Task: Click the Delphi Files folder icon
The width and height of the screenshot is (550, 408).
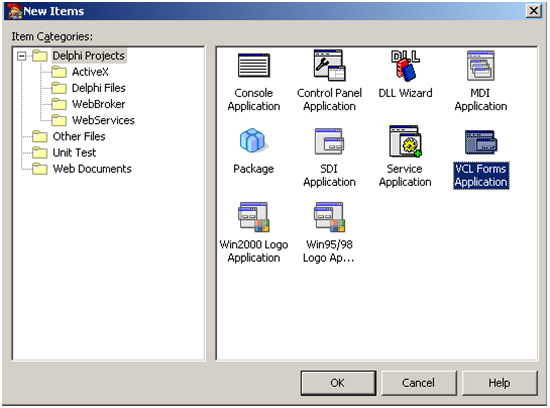Action: tap(59, 88)
